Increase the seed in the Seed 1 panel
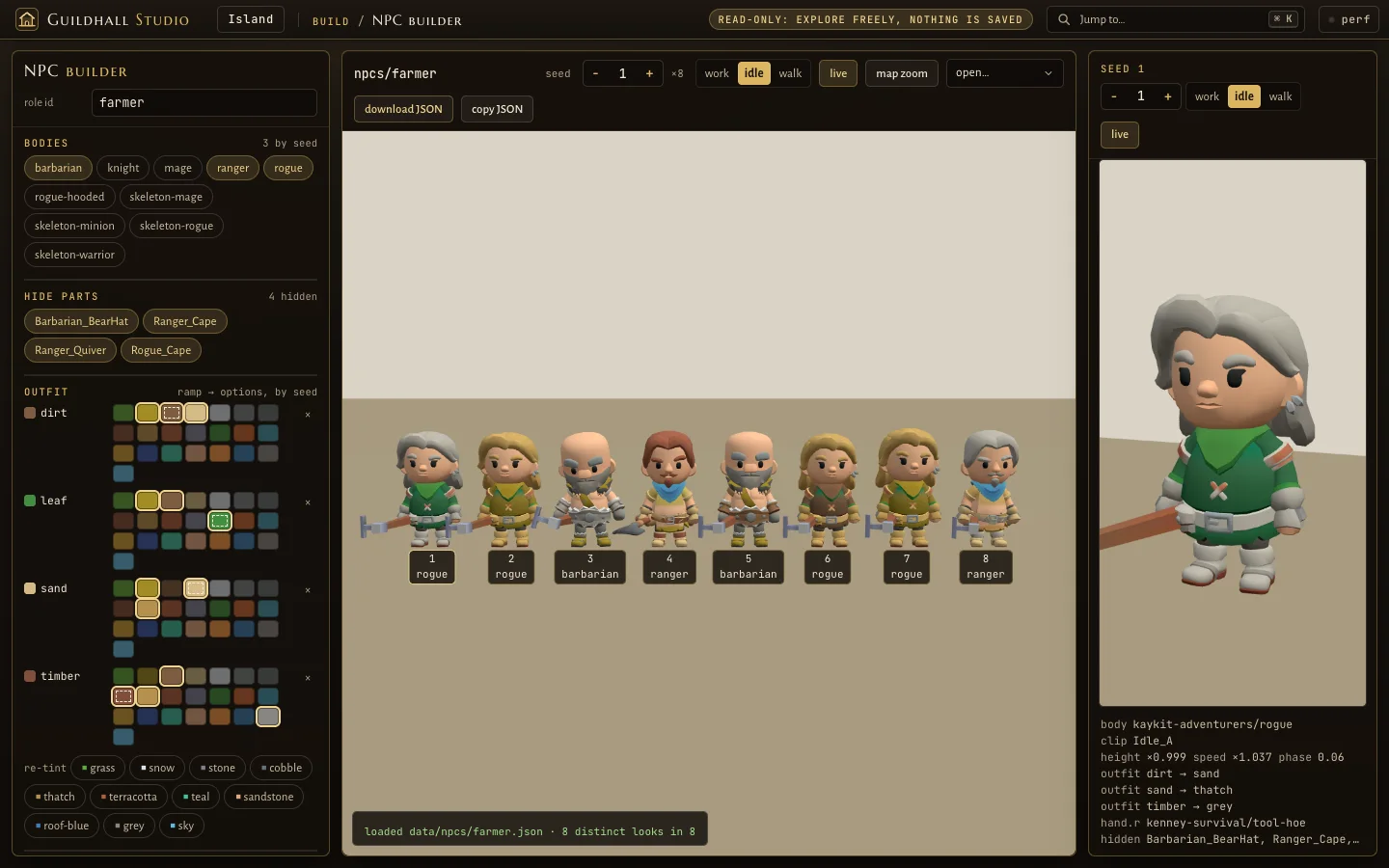Image resolution: width=1389 pixels, height=868 pixels. point(1167,96)
